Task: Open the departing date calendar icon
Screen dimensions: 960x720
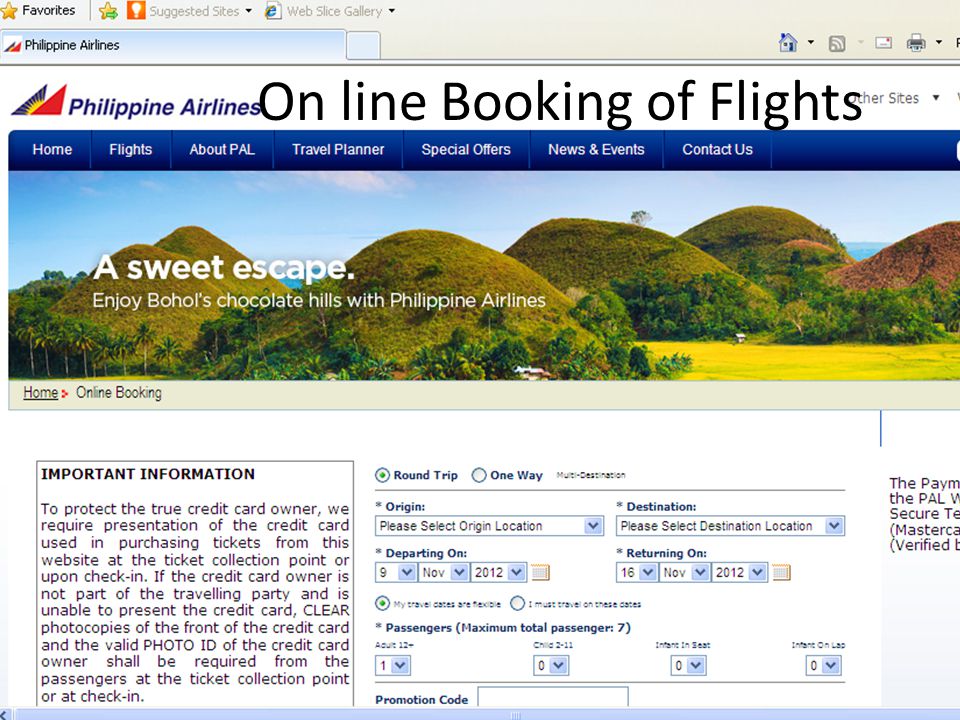Action: (541, 572)
